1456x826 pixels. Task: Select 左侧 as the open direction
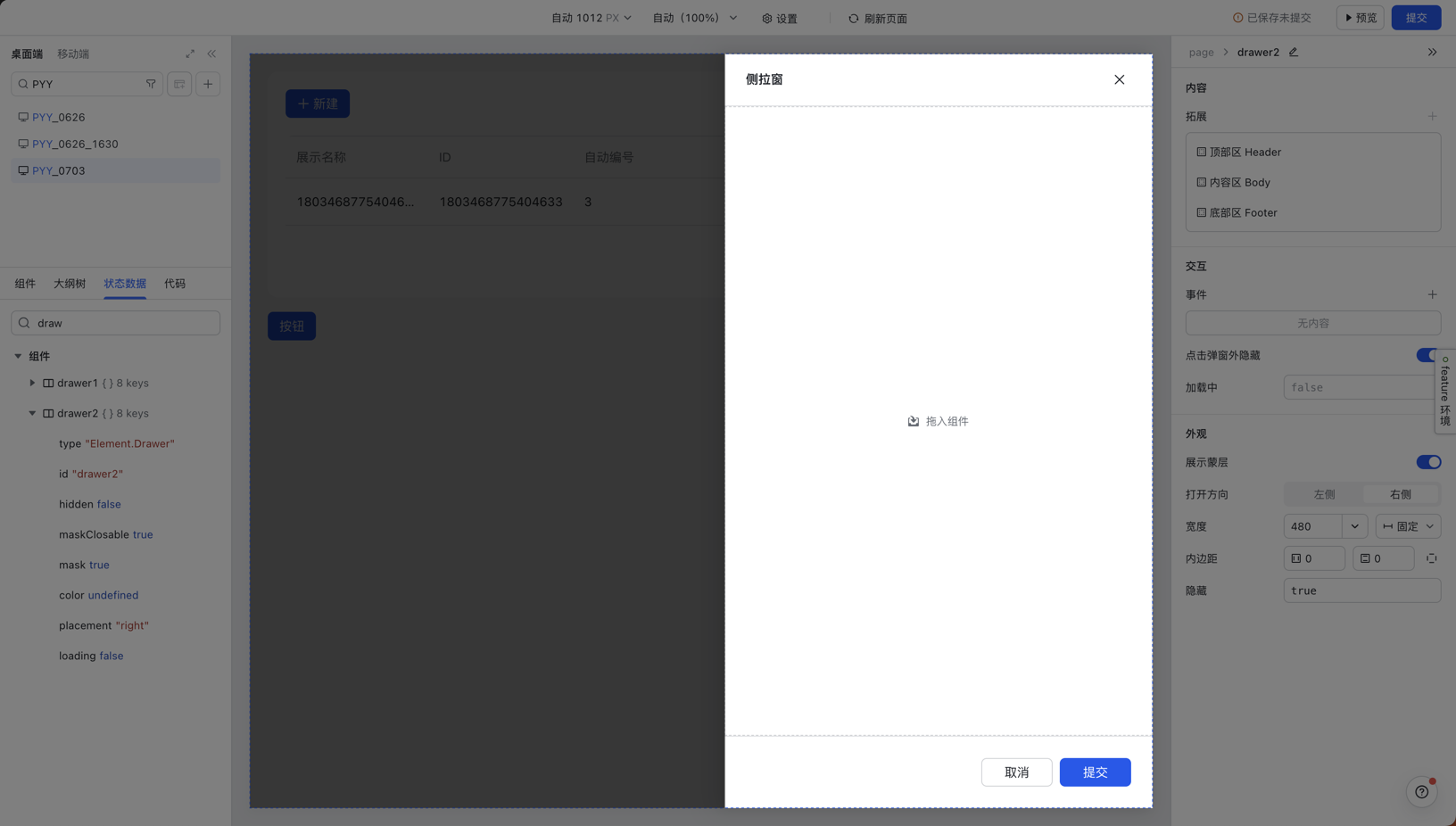pos(1324,494)
